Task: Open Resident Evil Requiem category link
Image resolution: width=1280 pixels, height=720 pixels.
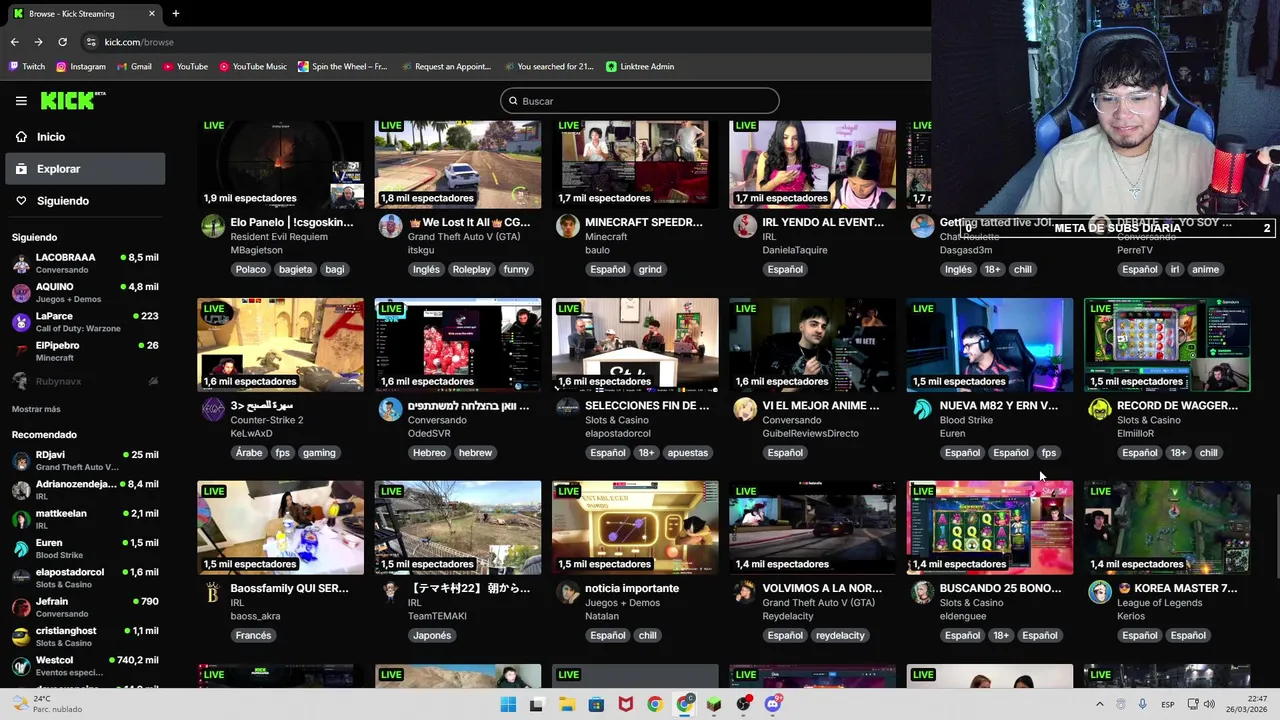Action: click(x=279, y=237)
